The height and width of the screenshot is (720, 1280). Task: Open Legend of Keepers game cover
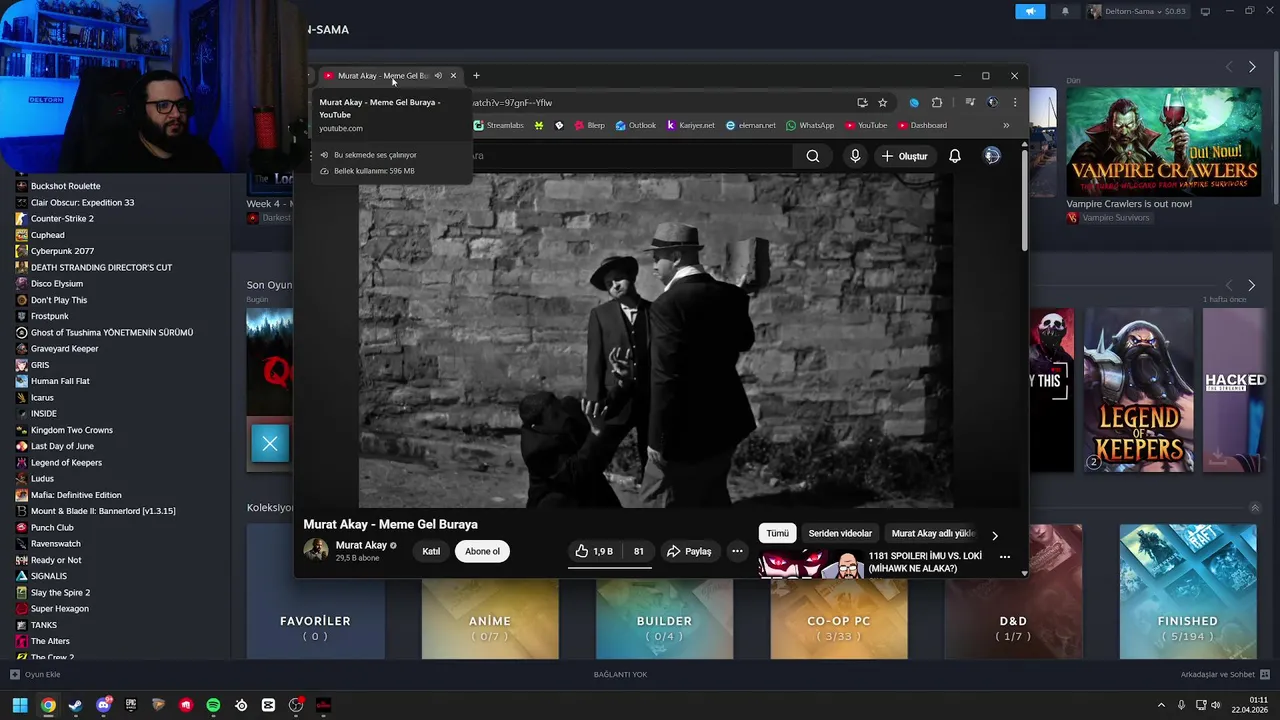pos(1138,389)
